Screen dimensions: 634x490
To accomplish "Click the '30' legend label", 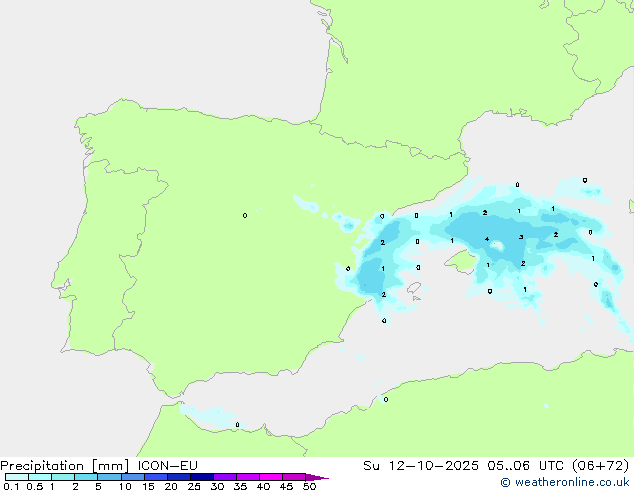I will (217, 486).
